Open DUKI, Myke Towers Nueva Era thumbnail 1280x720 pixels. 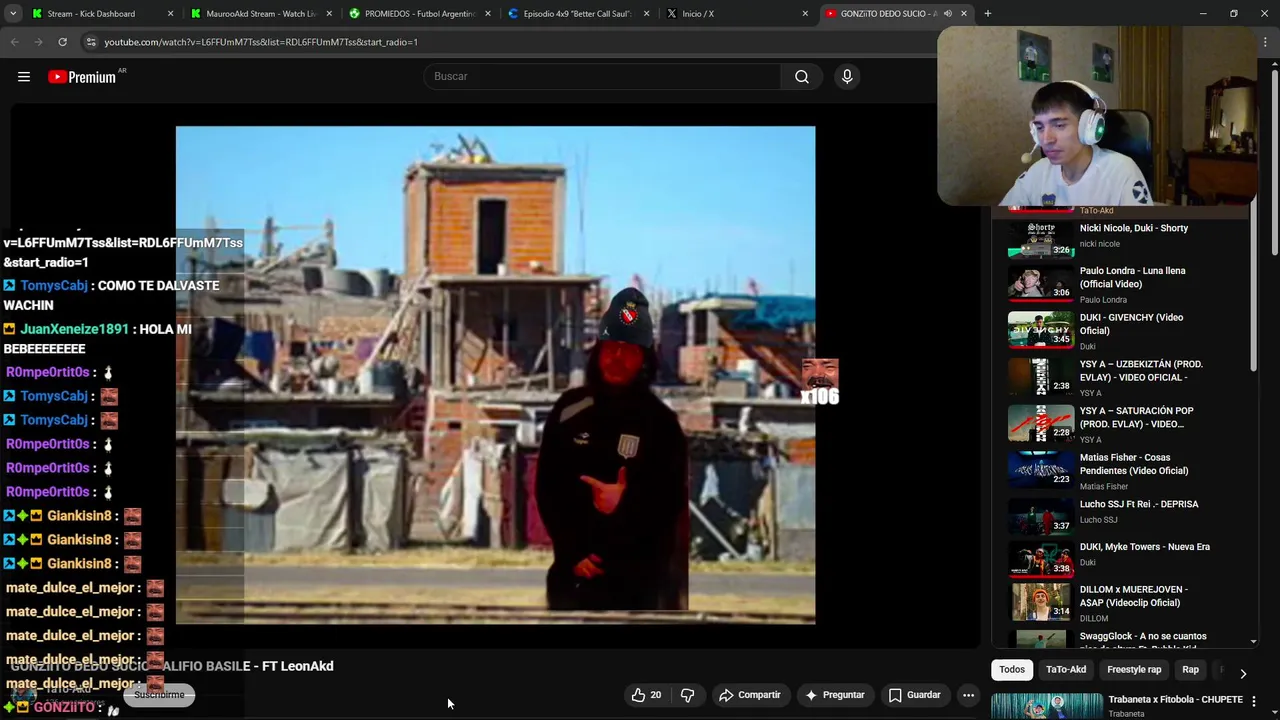1040,559
